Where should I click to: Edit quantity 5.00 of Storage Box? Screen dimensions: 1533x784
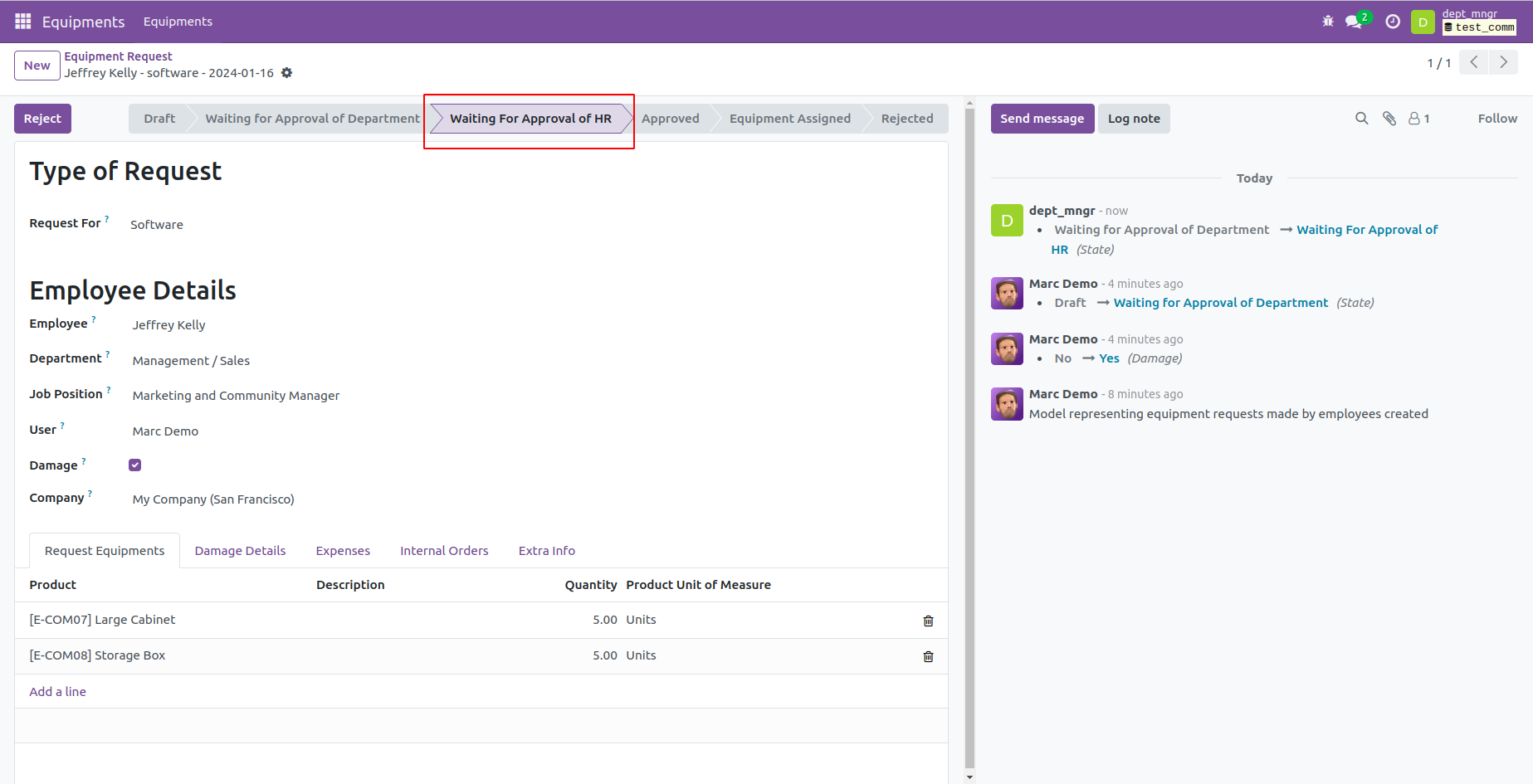click(x=604, y=655)
